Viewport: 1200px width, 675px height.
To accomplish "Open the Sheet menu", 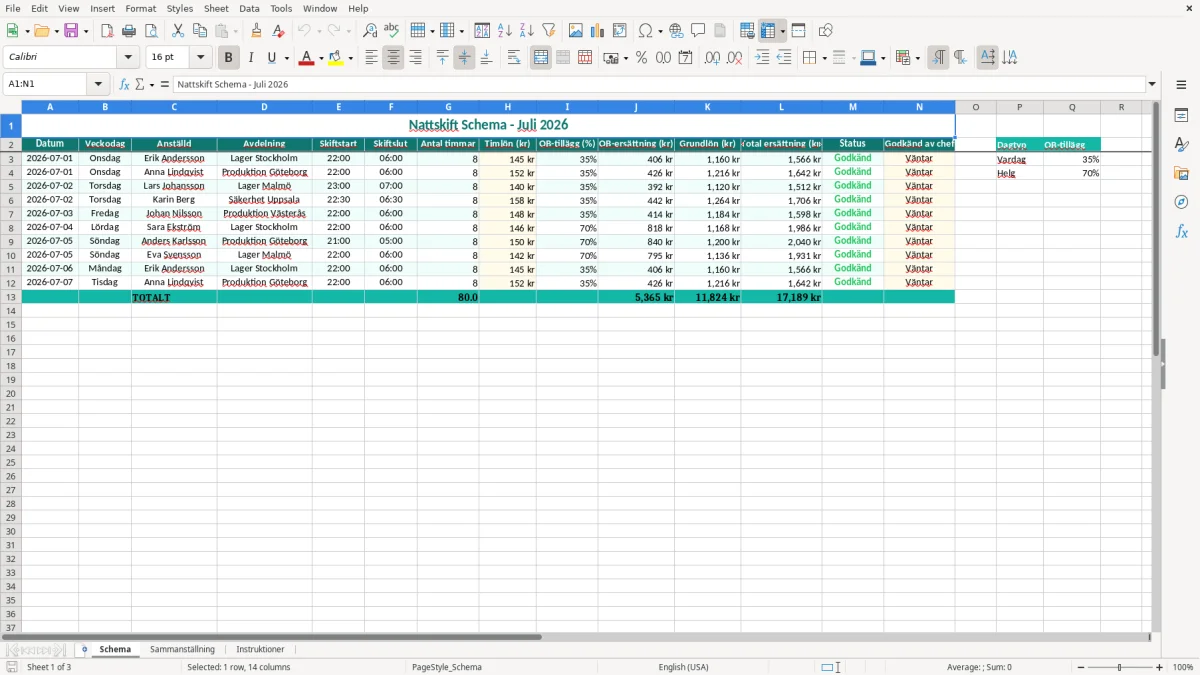I will coord(216,8).
